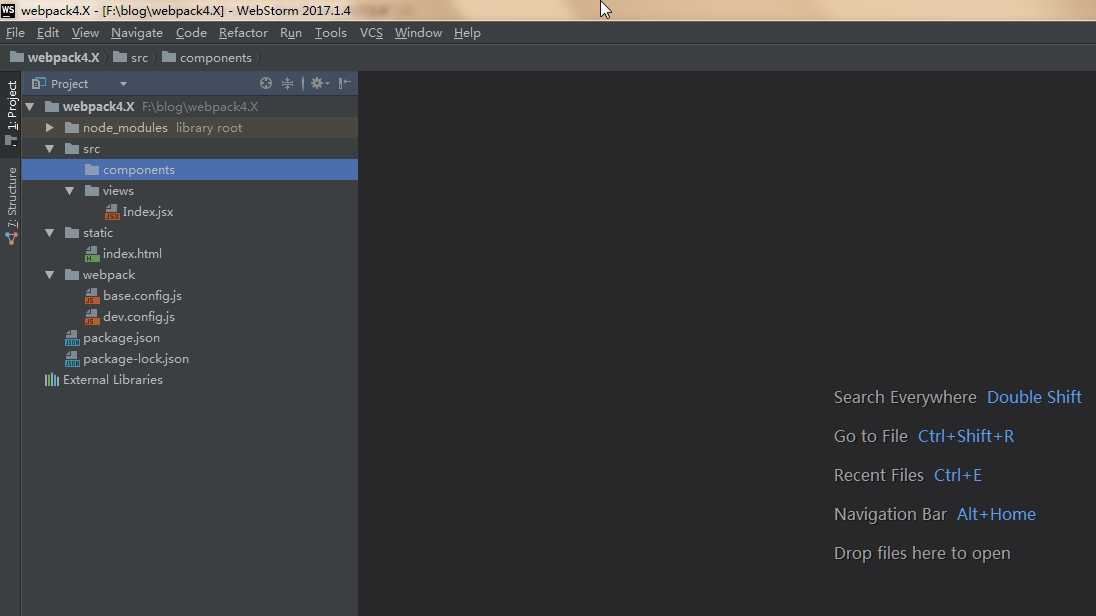Expand the node_modules folder
Screen dimensions: 1096x616
pyautogui.click(x=50, y=128)
